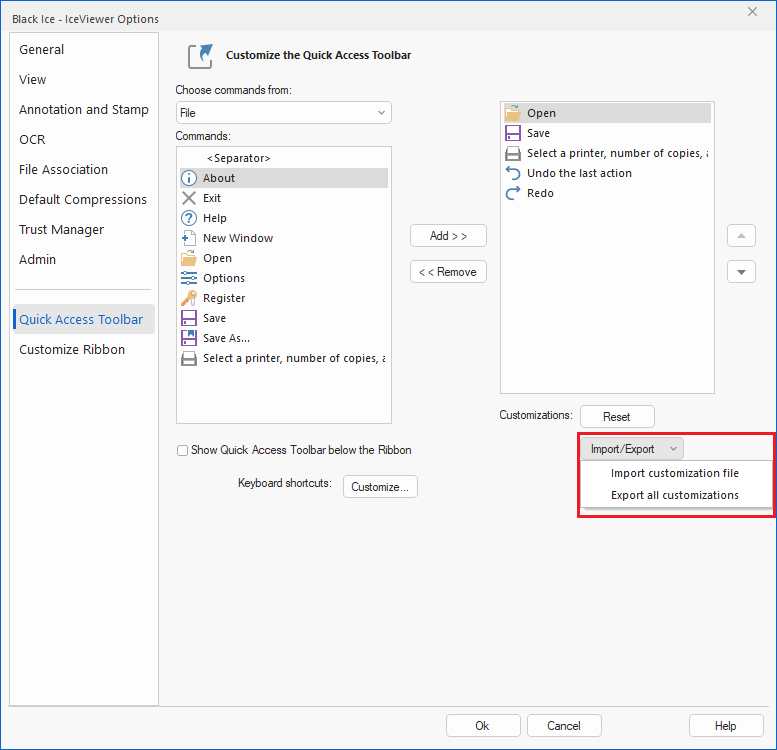The width and height of the screenshot is (777, 750).
Task: Click the Save icon in toolbar list
Action: pyautogui.click(x=513, y=133)
